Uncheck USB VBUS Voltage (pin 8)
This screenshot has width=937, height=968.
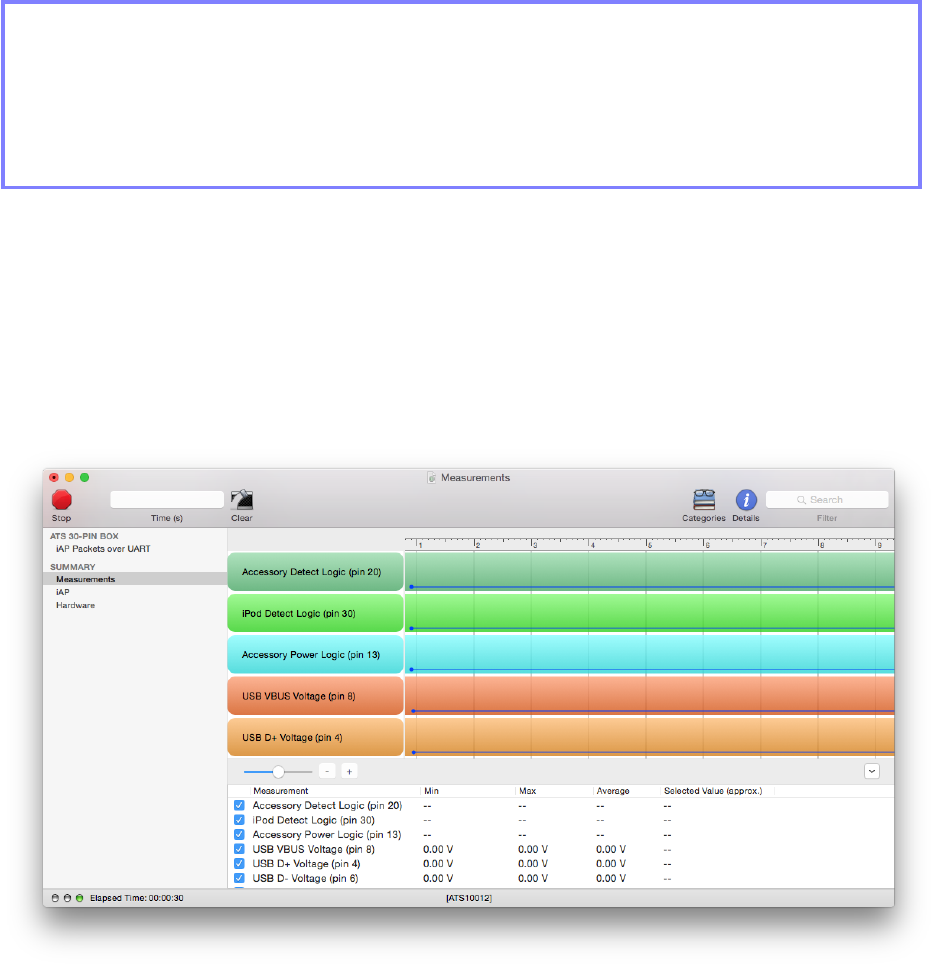tap(239, 849)
